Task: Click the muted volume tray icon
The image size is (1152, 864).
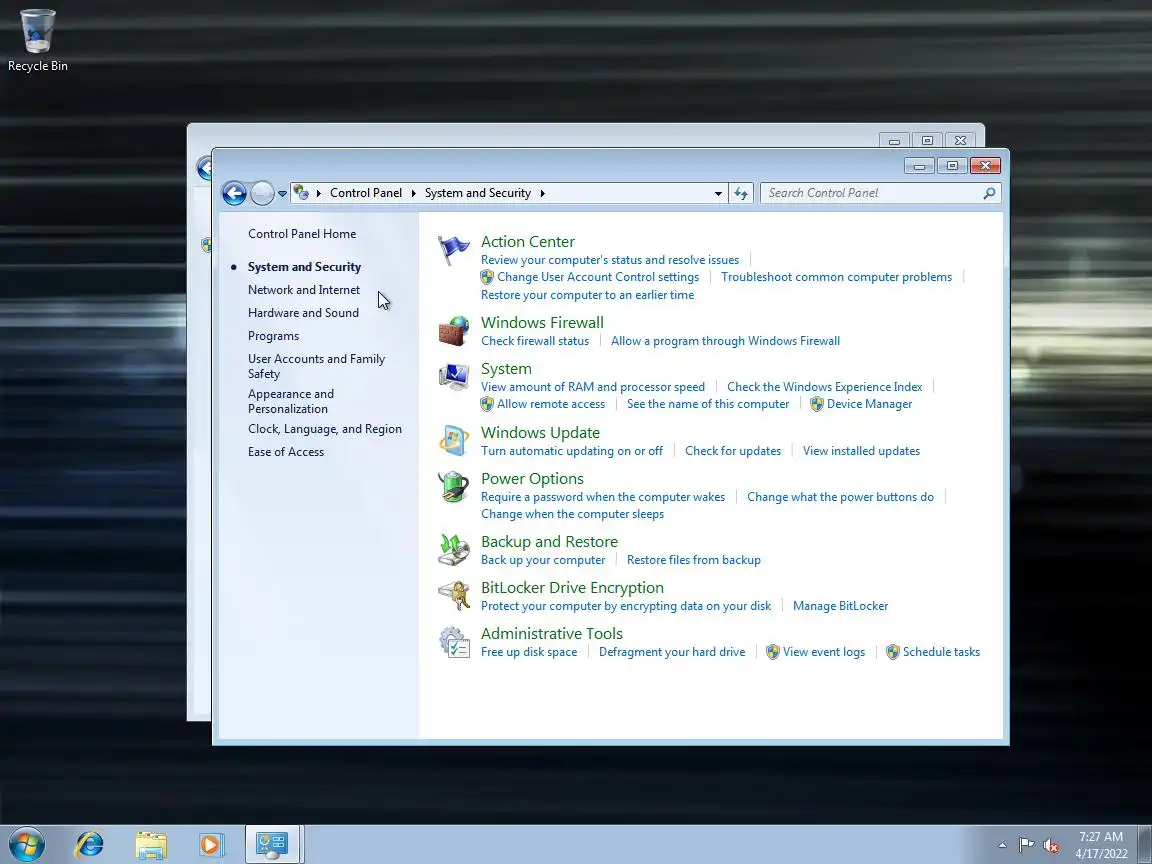Action: coord(1051,845)
